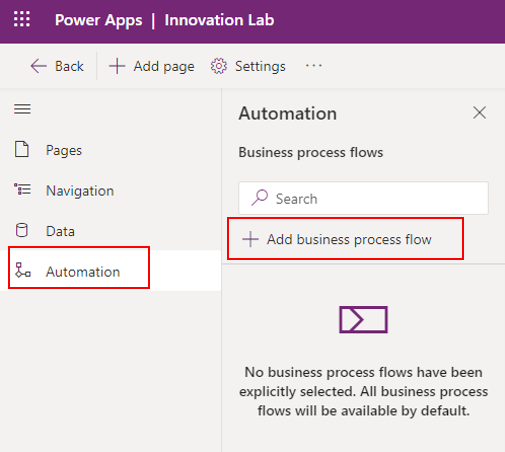Viewport: 505px width, 452px height.
Task: Select the Navigation label in sidebar
Action: [x=80, y=191]
